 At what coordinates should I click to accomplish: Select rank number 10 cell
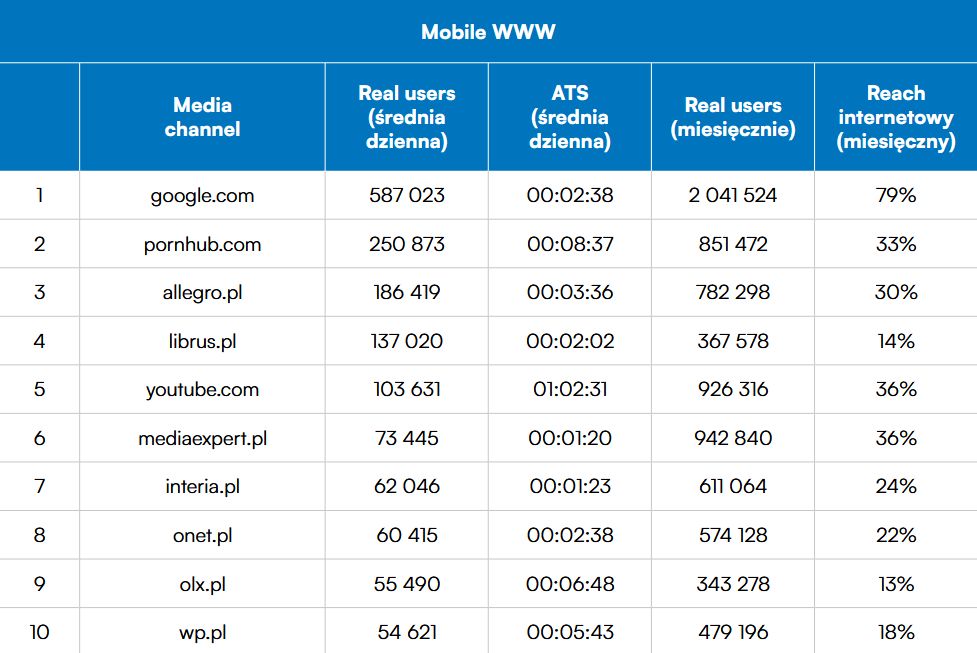pos(39,632)
